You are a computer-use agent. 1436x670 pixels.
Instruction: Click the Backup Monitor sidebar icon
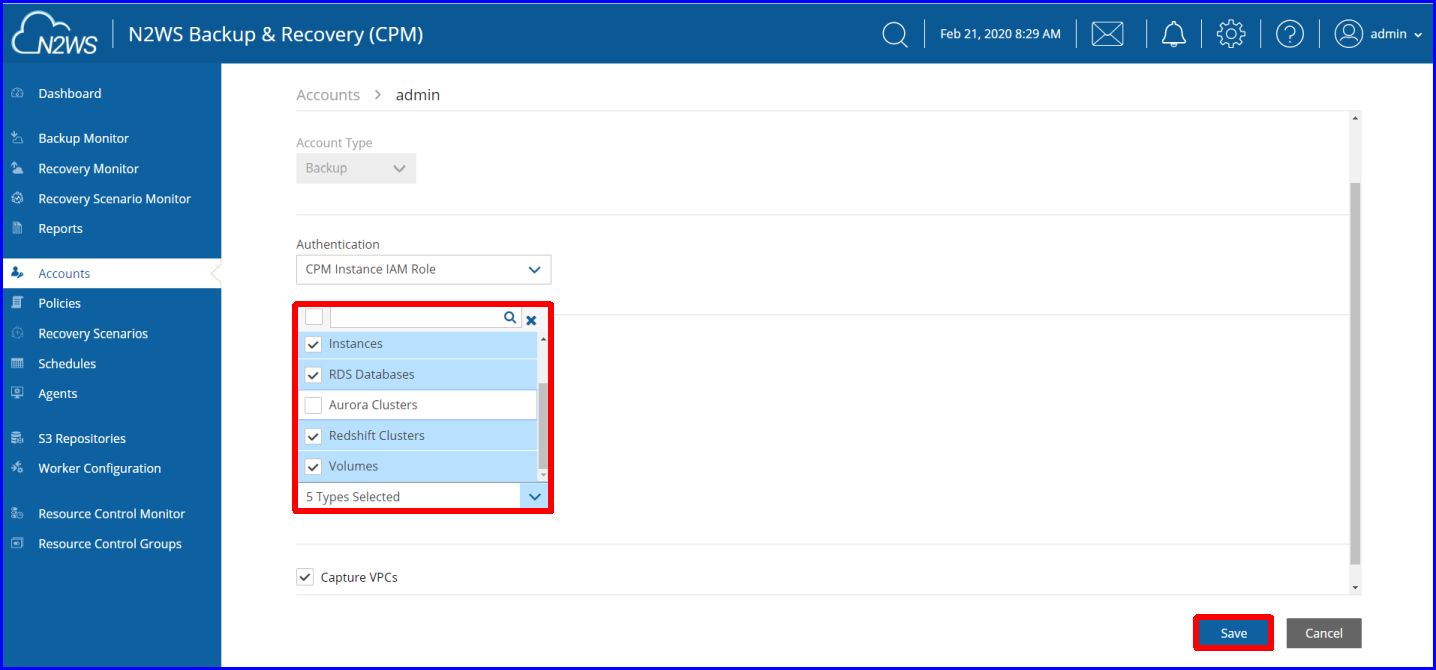tap(17, 138)
